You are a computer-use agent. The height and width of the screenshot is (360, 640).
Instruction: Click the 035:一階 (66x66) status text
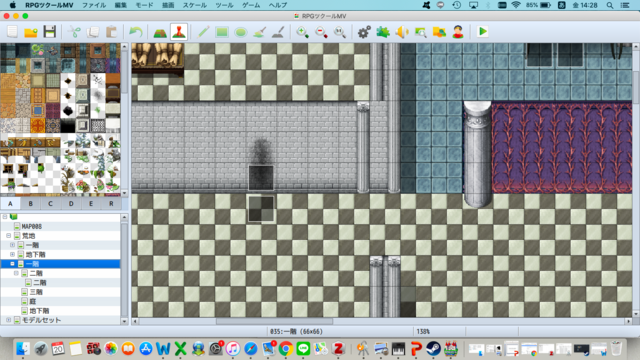coord(296,331)
